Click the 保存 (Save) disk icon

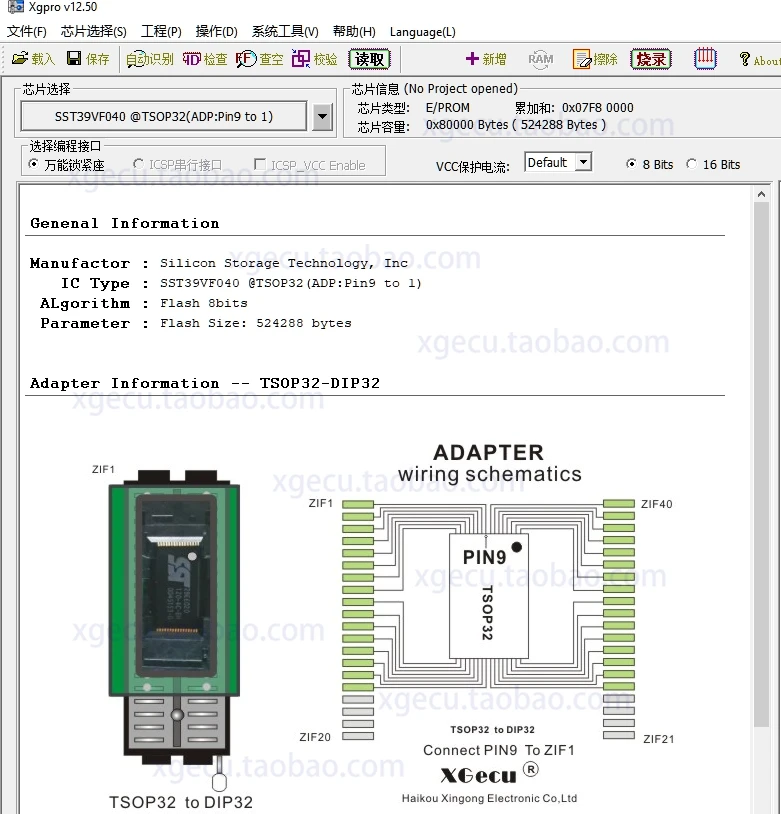[x=75, y=59]
